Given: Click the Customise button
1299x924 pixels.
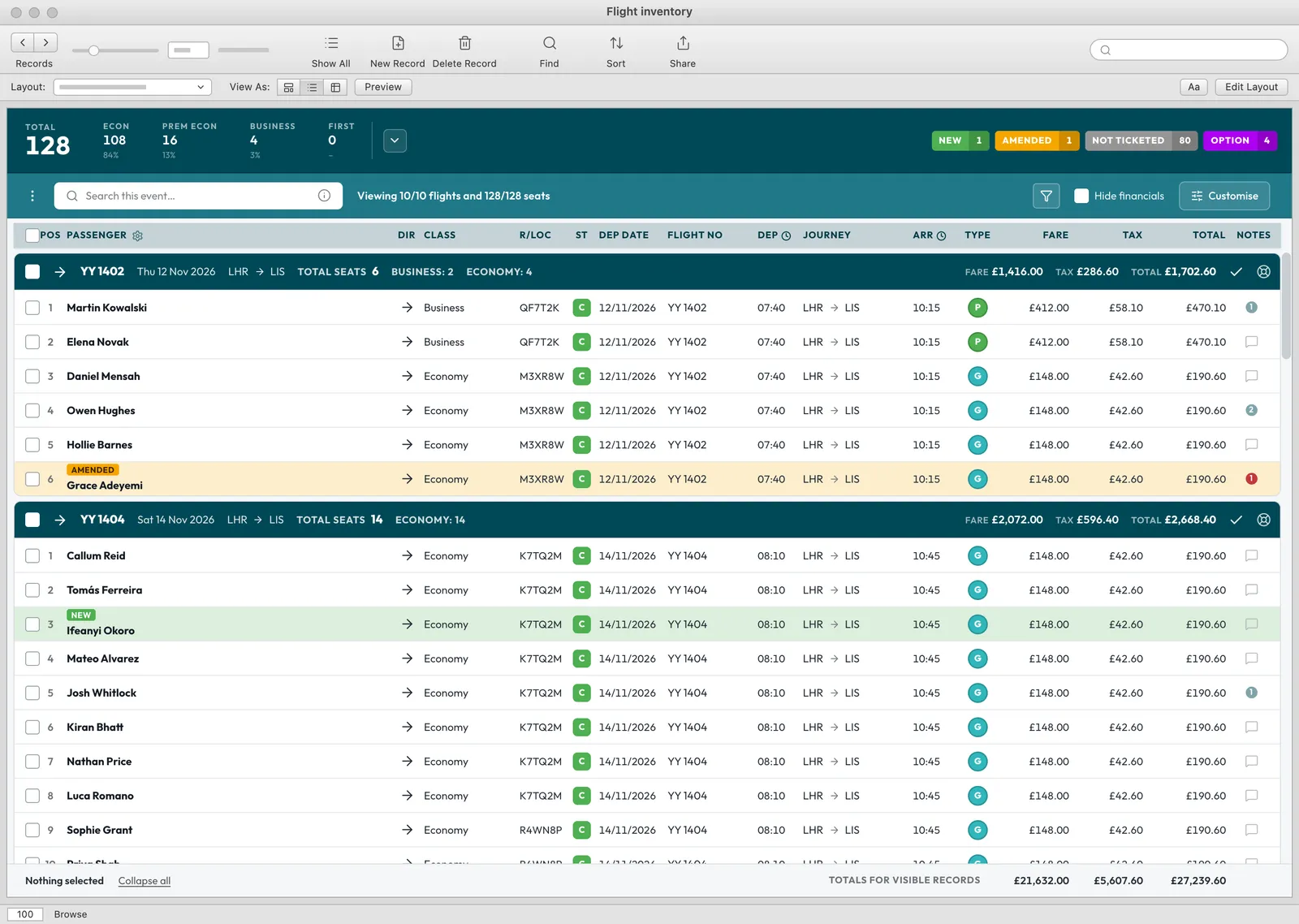Looking at the screenshot, I should click(1224, 196).
